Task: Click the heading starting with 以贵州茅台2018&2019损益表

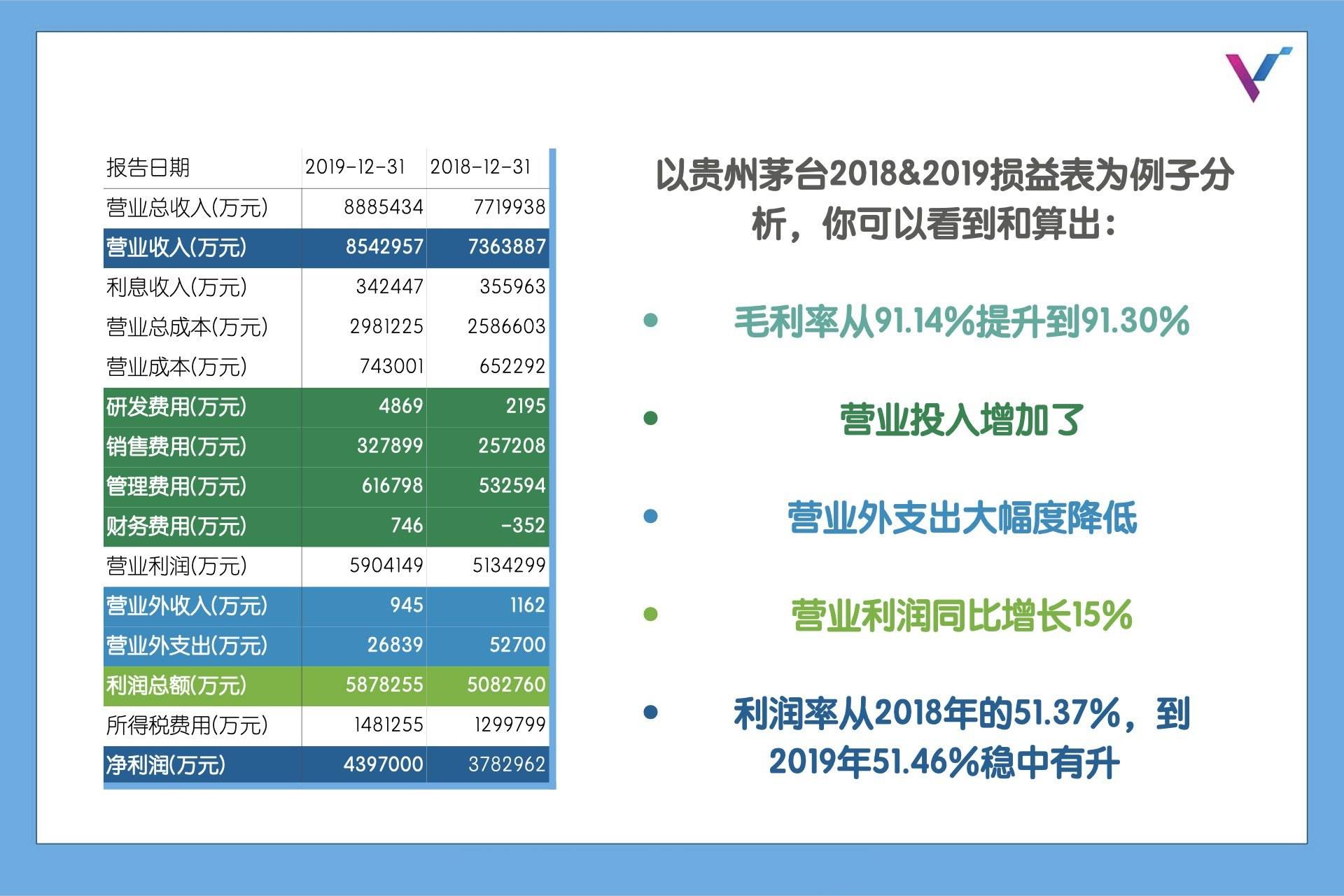Action: tap(945, 199)
